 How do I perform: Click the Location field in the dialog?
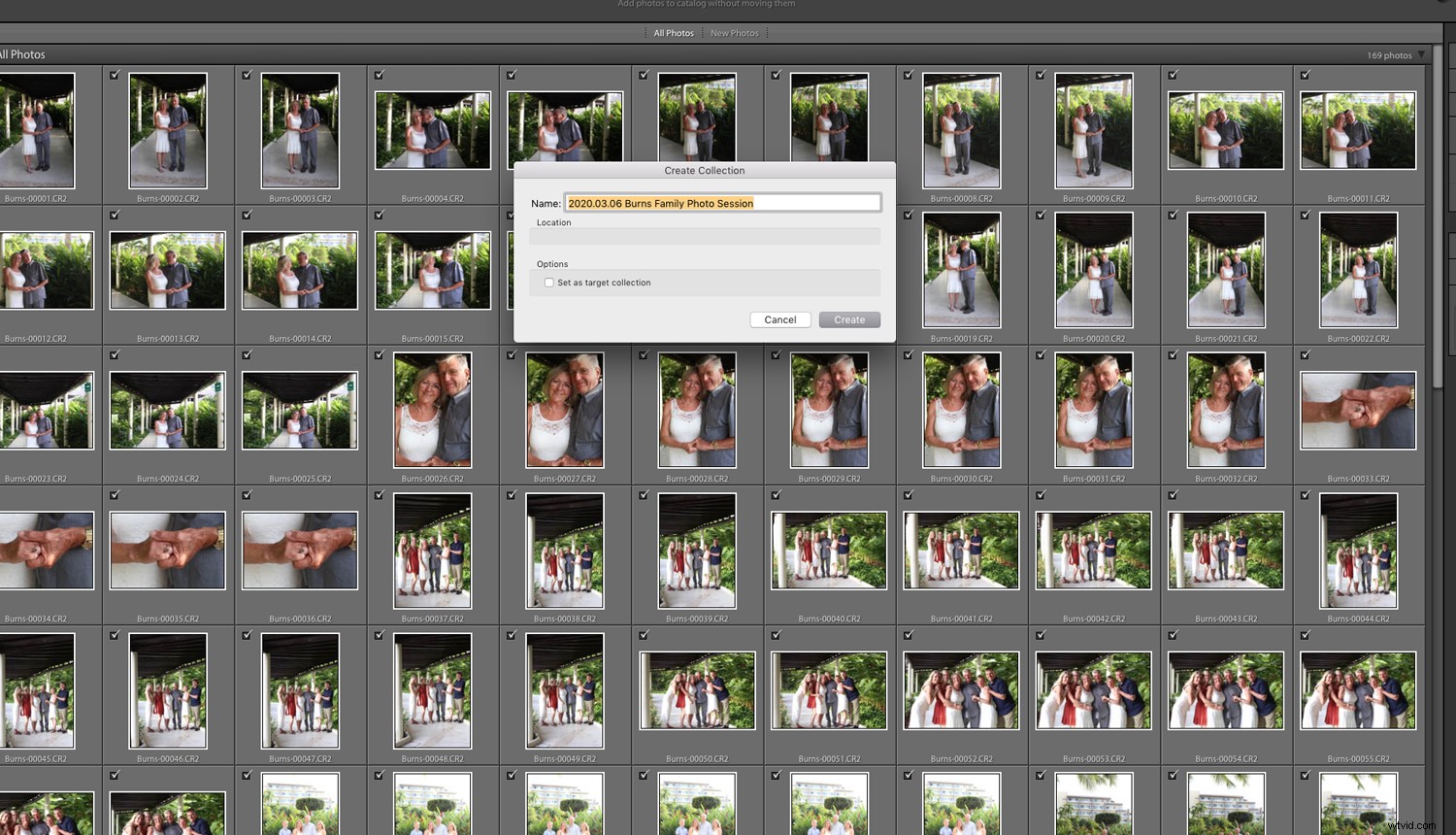[x=704, y=236]
